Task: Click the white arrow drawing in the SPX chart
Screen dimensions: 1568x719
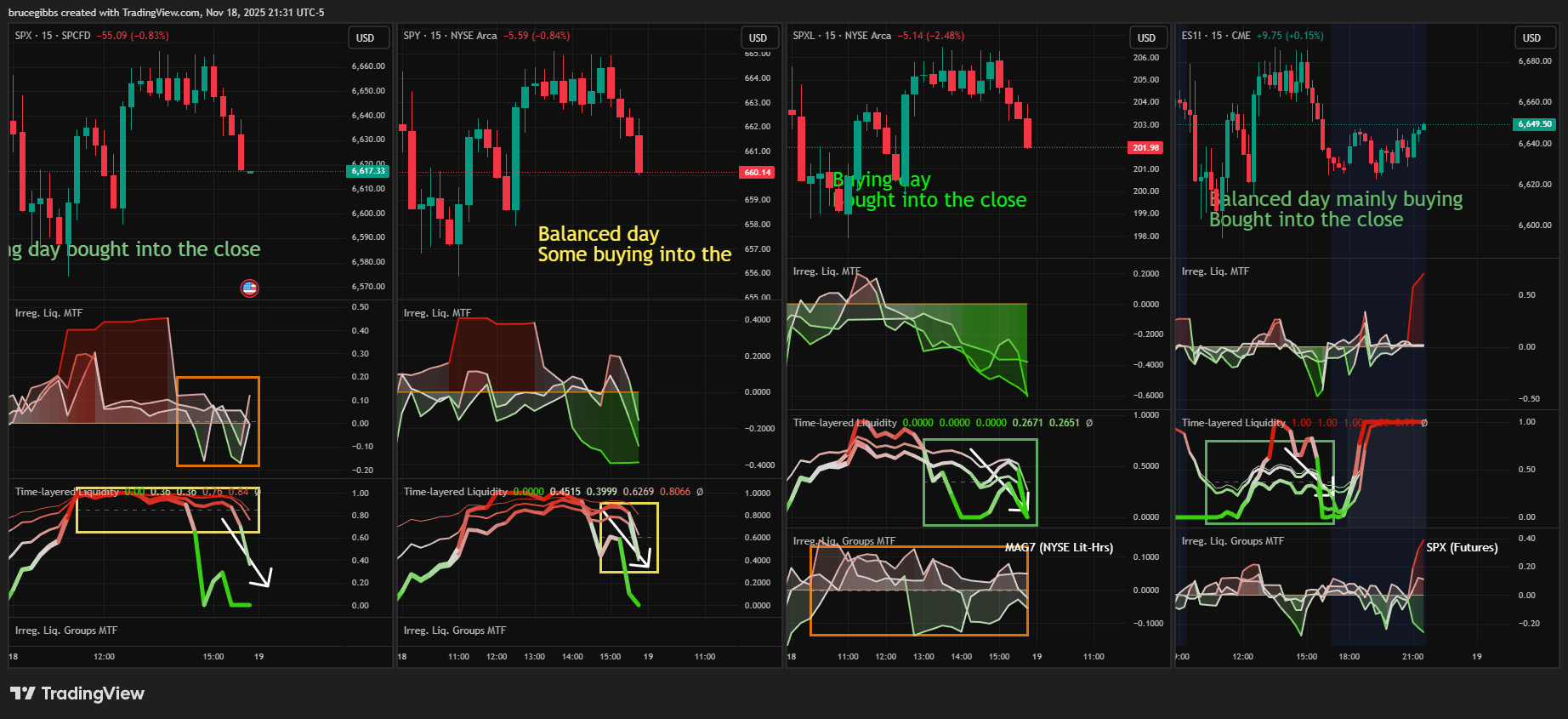Action: coord(246,553)
